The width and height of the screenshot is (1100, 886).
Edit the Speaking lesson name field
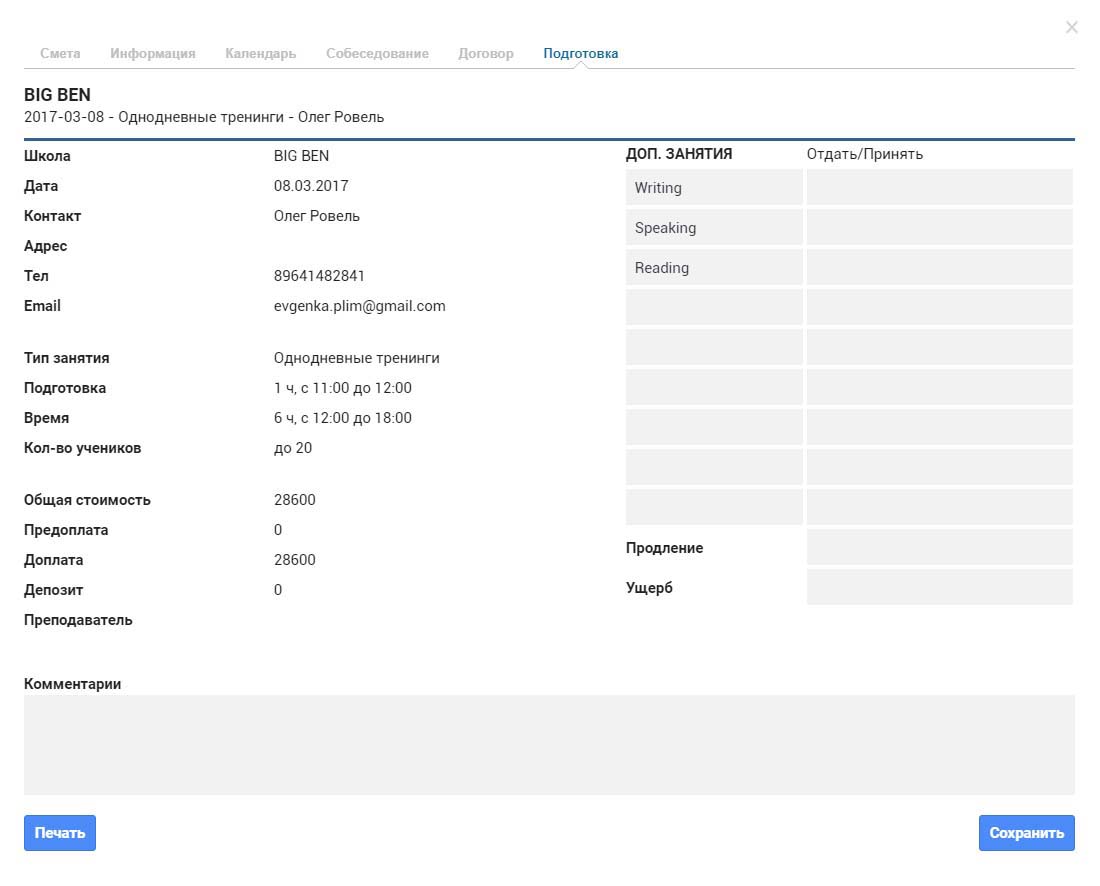pos(714,227)
